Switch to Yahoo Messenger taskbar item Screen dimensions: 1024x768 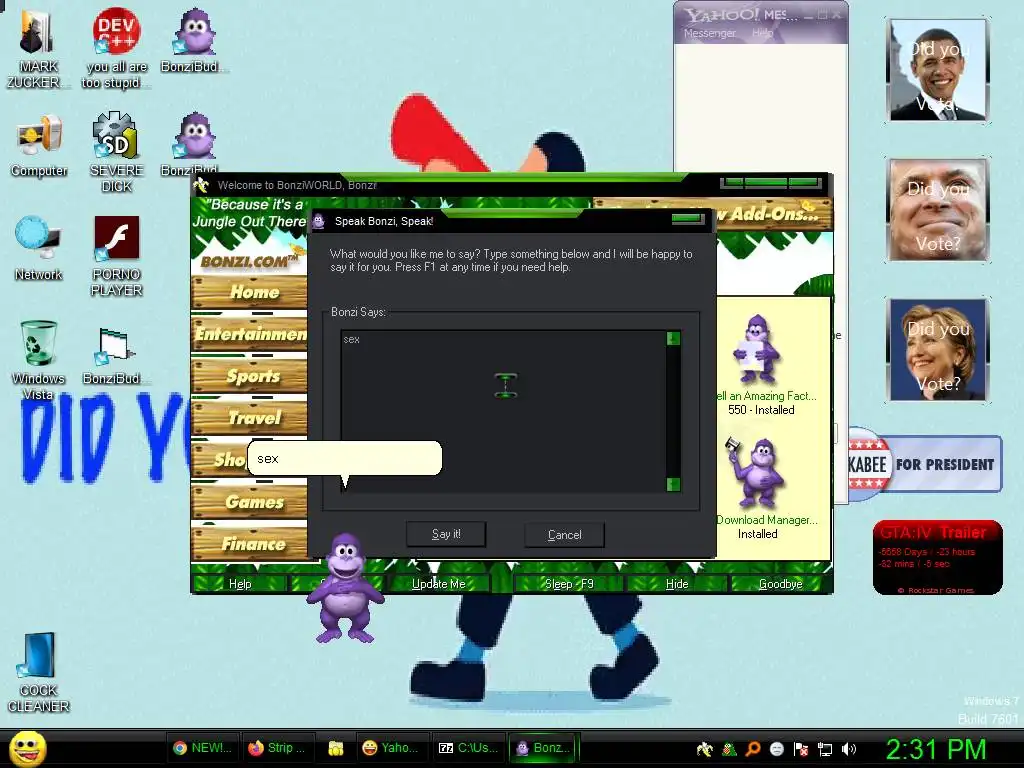tap(391, 748)
